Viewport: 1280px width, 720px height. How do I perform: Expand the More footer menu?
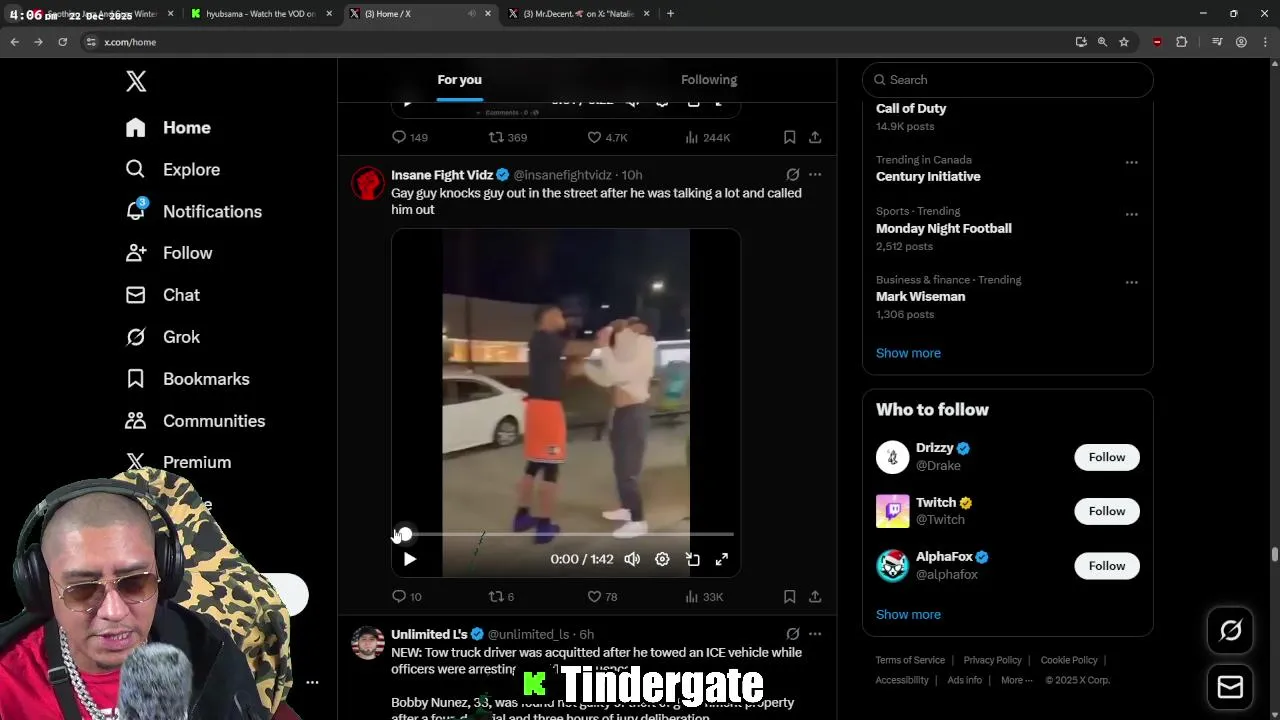click(1017, 680)
